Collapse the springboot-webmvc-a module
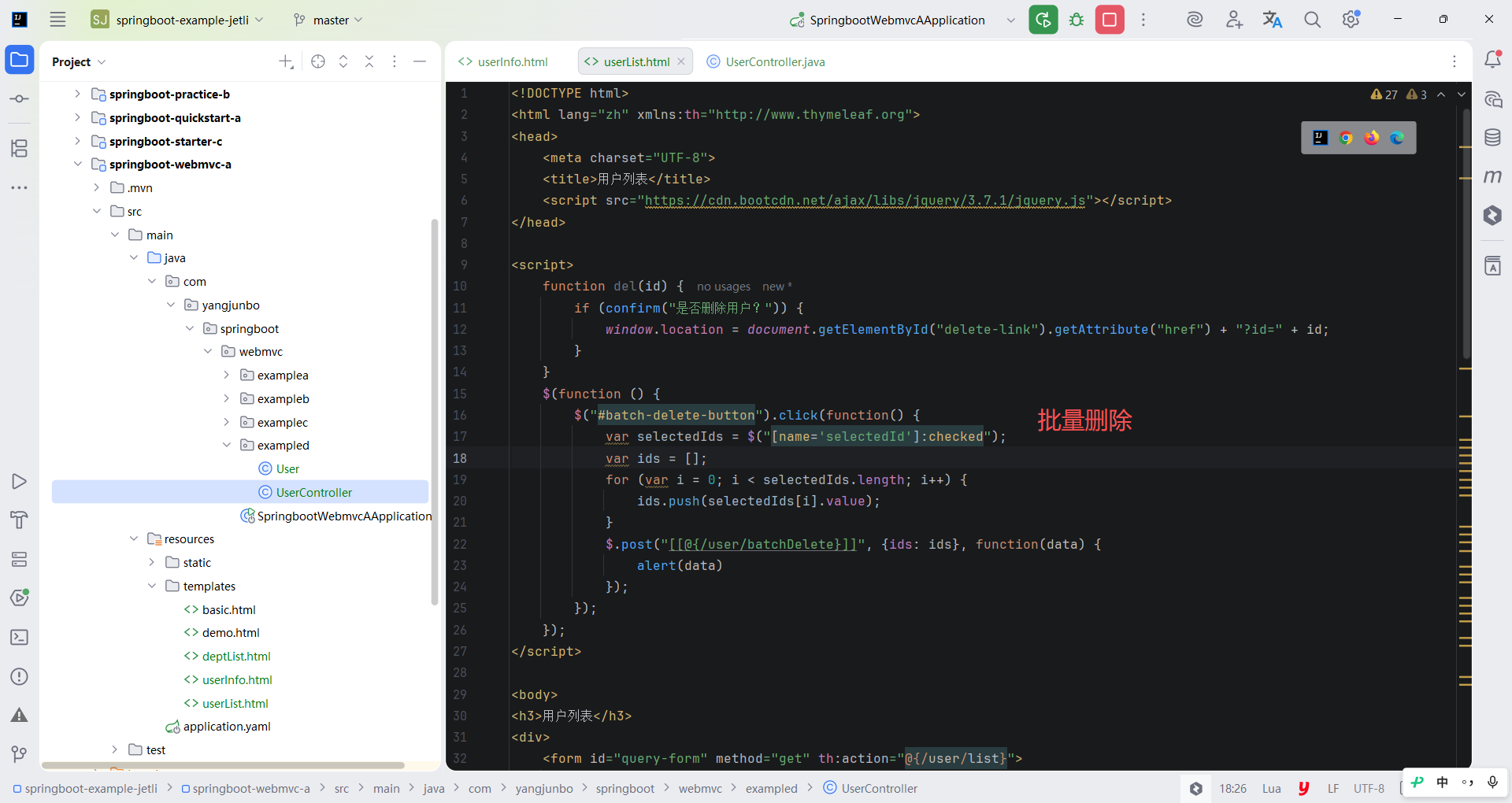1512x803 pixels. pyautogui.click(x=77, y=164)
